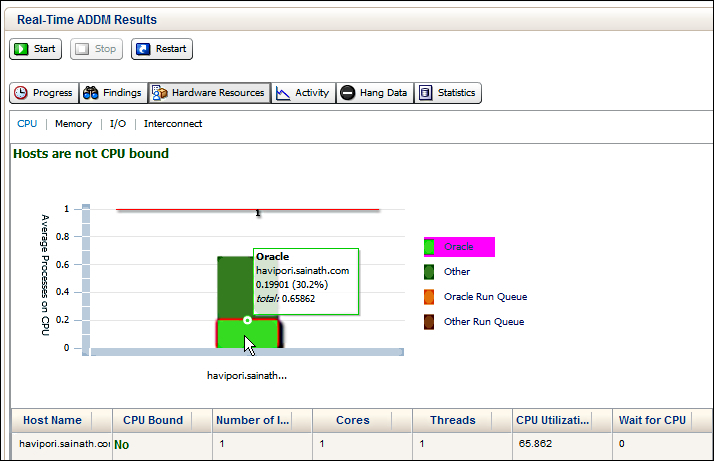714x461 pixels.
Task: Click the green play icon on Start
Action: click(21, 49)
